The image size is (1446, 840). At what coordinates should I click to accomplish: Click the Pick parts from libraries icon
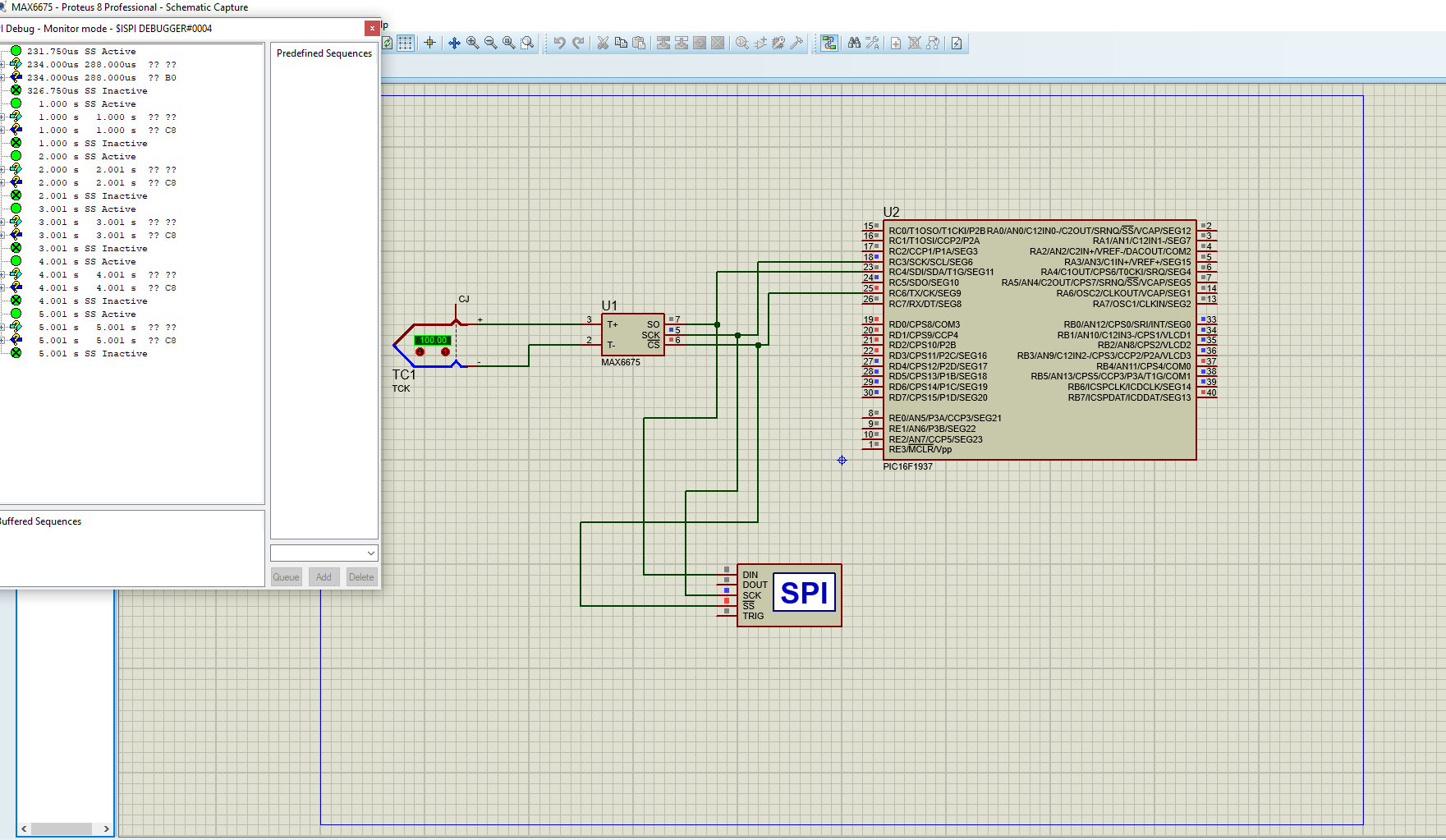pyautogui.click(x=742, y=43)
